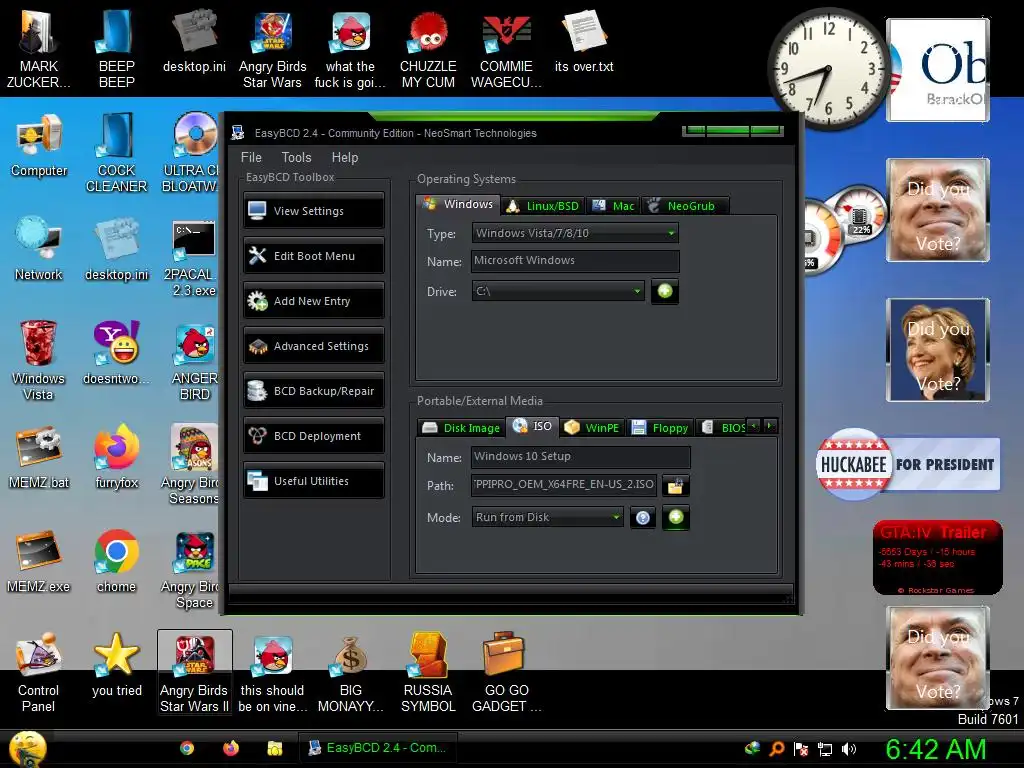Expand the Mode dropdown

(547, 517)
